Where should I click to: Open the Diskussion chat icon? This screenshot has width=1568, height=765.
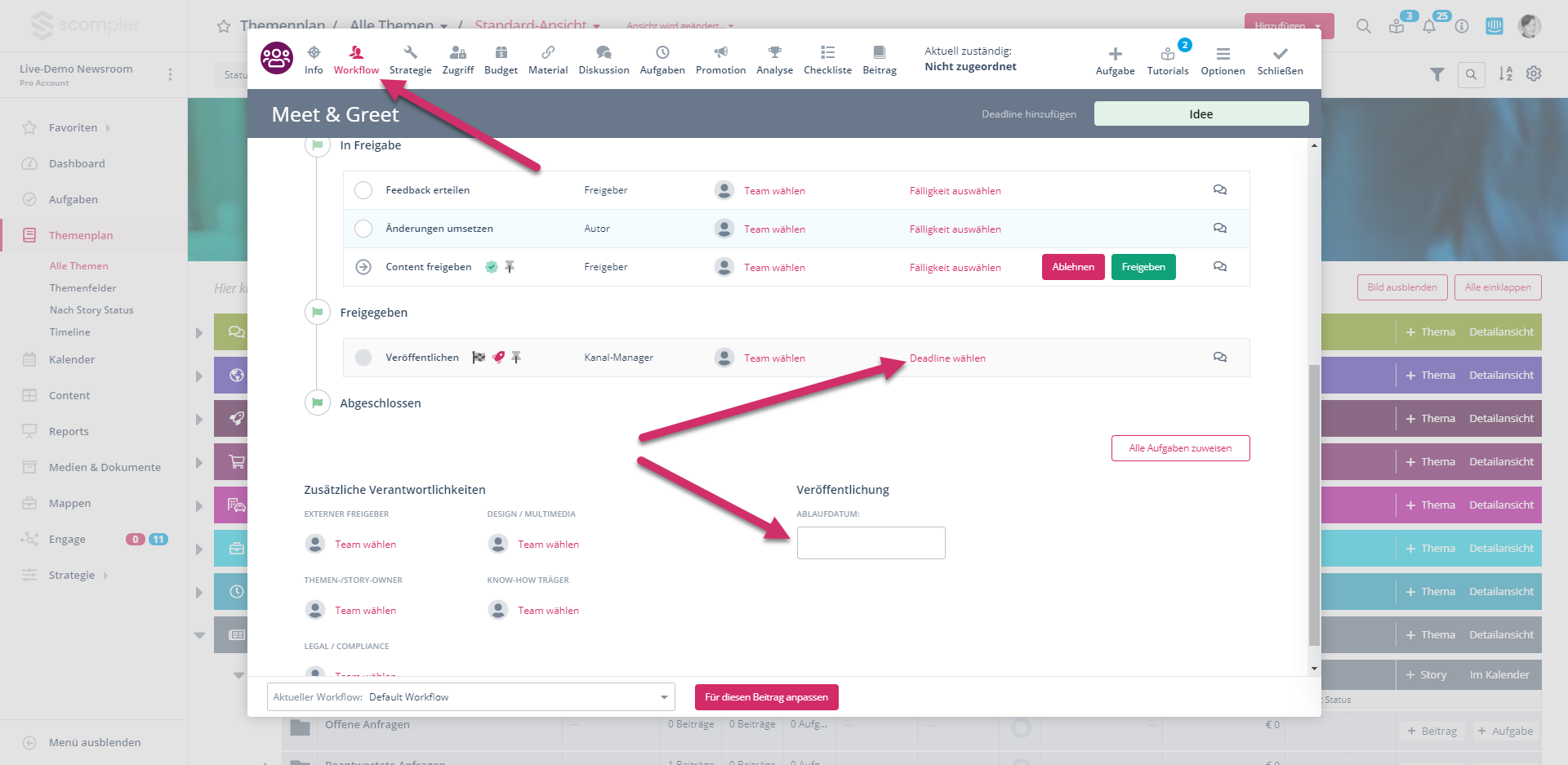pyautogui.click(x=604, y=53)
